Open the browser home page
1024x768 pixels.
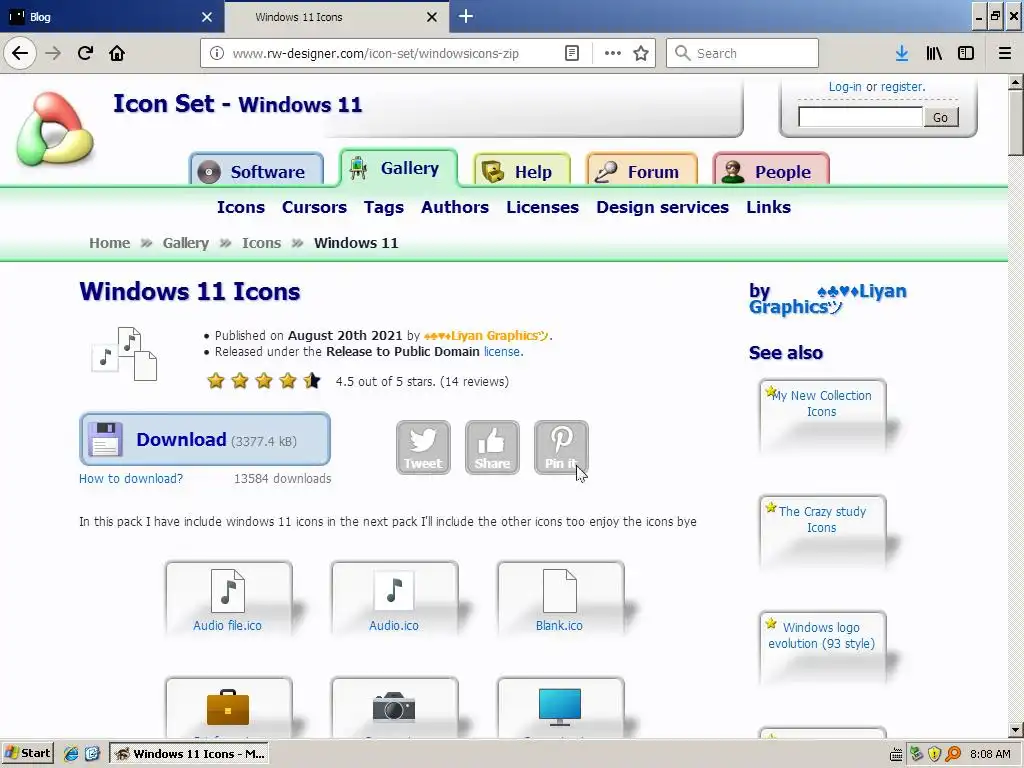pos(117,53)
